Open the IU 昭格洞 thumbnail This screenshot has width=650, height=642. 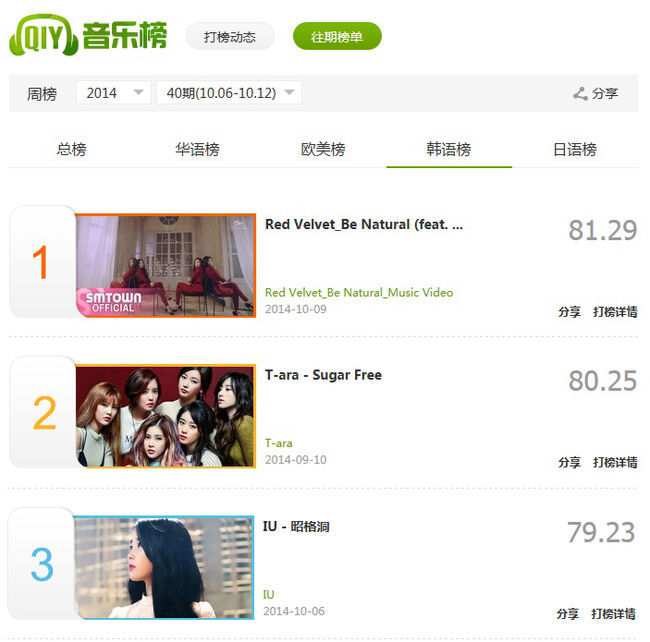pos(164,567)
